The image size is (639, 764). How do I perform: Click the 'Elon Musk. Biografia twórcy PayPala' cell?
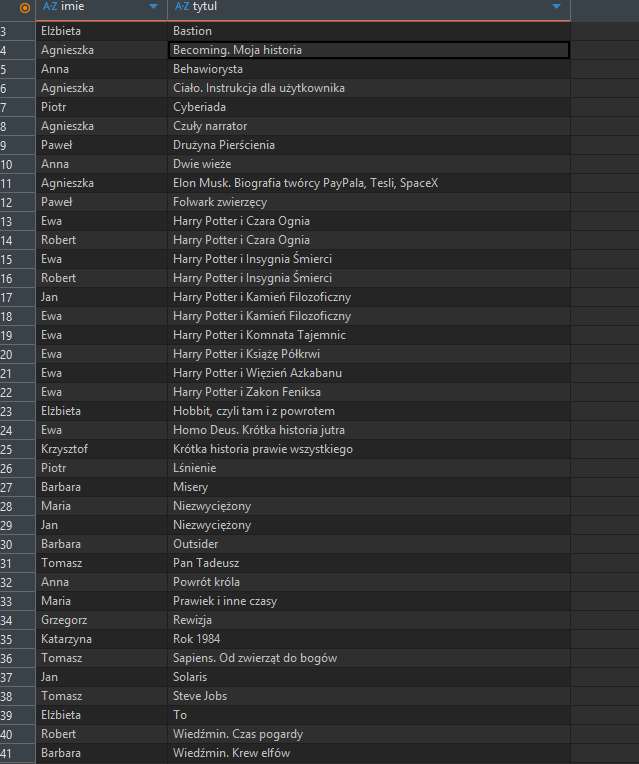point(305,183)
